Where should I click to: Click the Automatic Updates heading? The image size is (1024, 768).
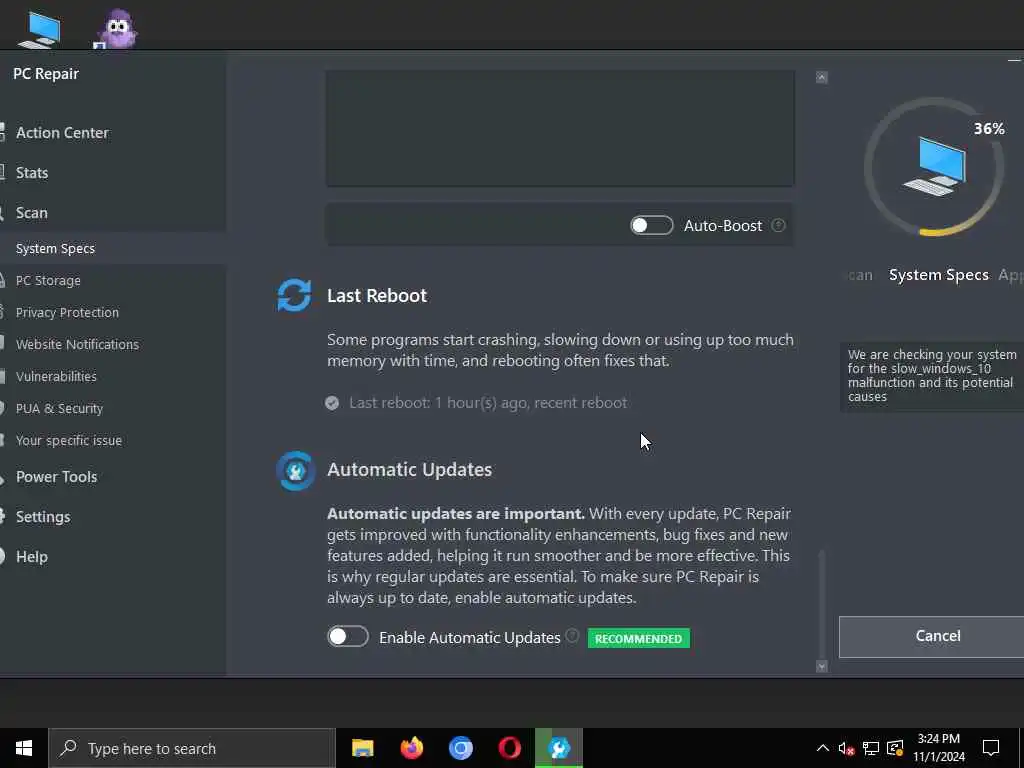click(x=409, y=470)
